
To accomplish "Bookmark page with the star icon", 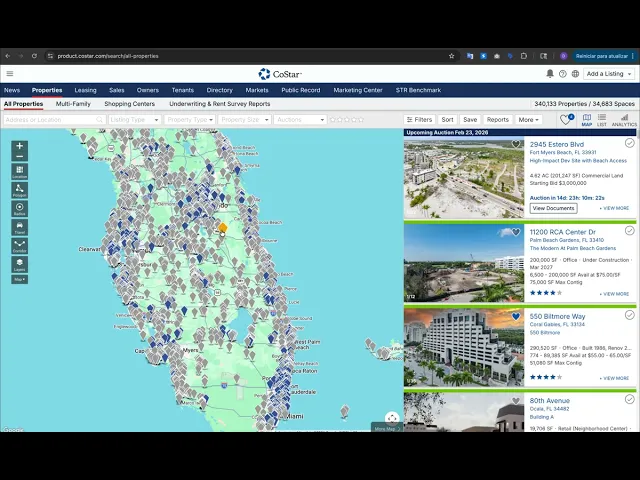I will (451, 56).
